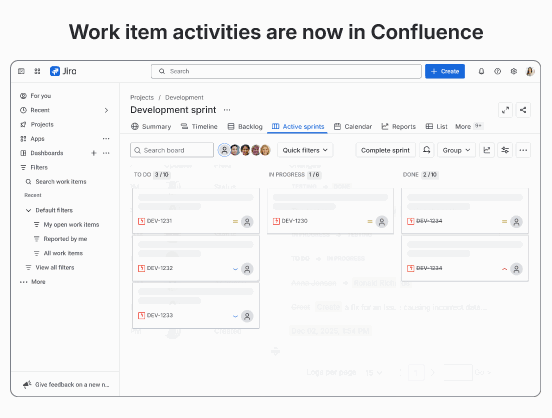Filter board by second assignee avatar
Viewport: 552px width, 418px height.
point(235,150)
